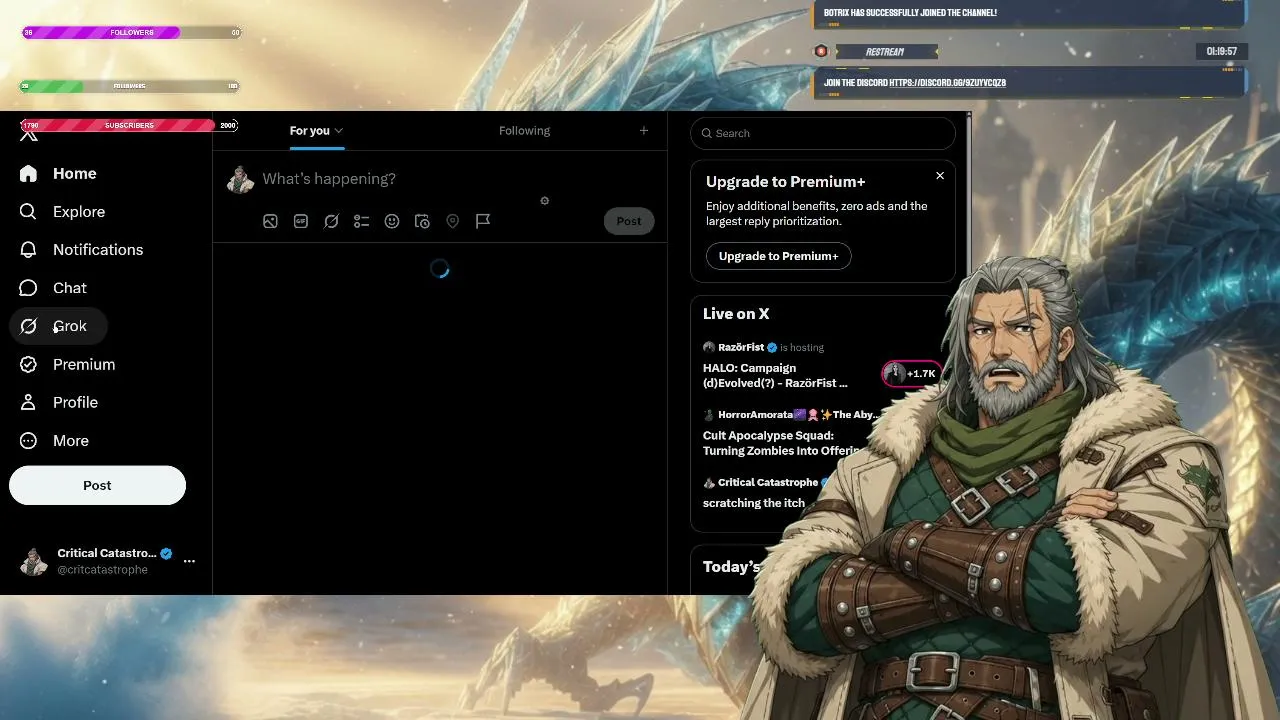Click the +1.7K listeners badge
Image resolution: width=1280 pixels, height=720 pixels.
(x=912, y=374)
